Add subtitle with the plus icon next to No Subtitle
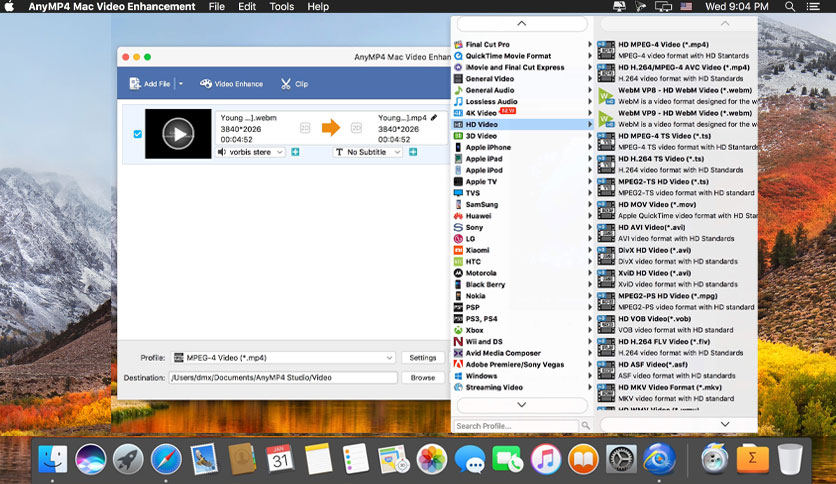The height and width of the screenshot is (484, 836). click(x=413, y=152)
